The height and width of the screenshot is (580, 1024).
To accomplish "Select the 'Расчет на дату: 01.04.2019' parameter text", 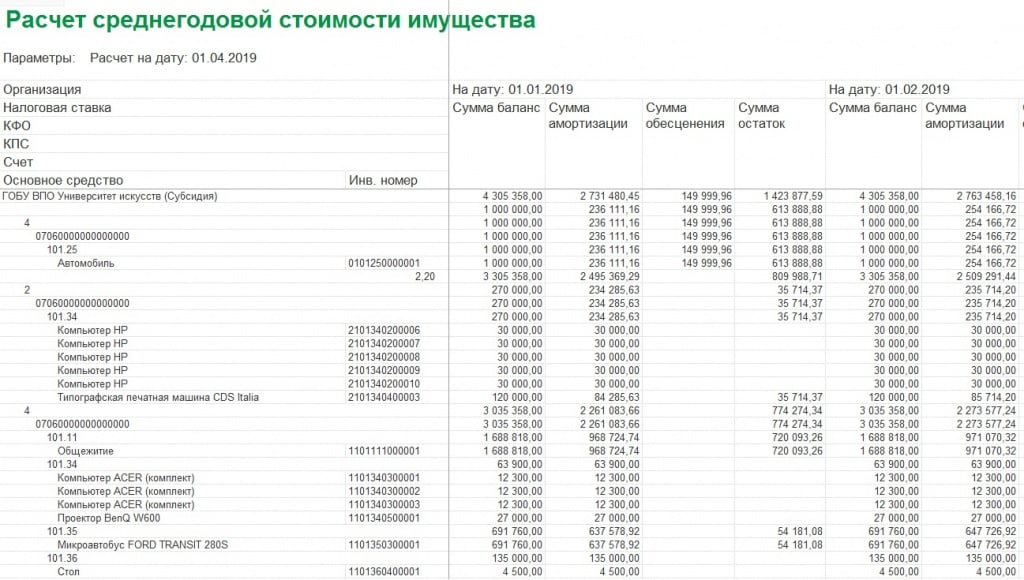I will (x=173, y=58).
